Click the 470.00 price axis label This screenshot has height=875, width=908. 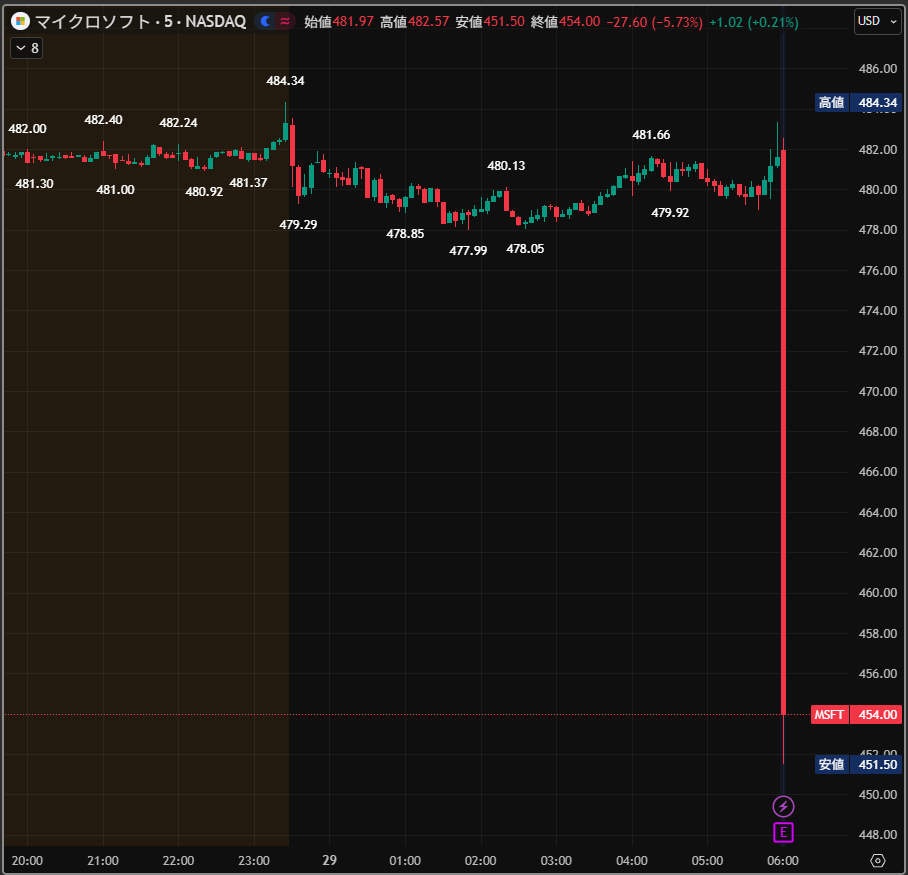(x=877, y=391)
